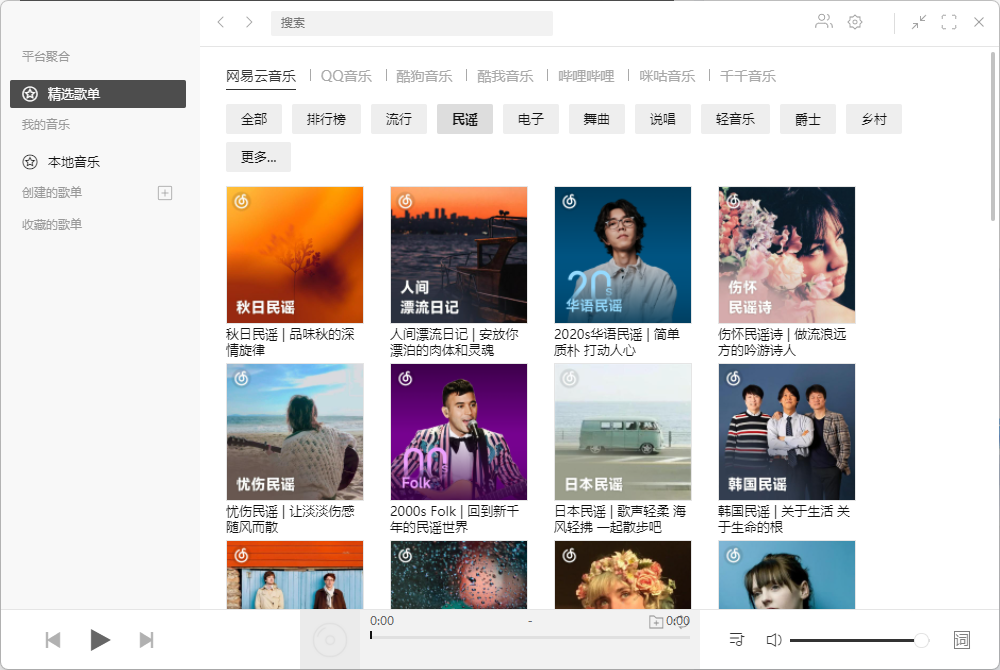Add current song to playlist icon
The height and width of the screenshot is (670, 1000).
pos(656,622)
